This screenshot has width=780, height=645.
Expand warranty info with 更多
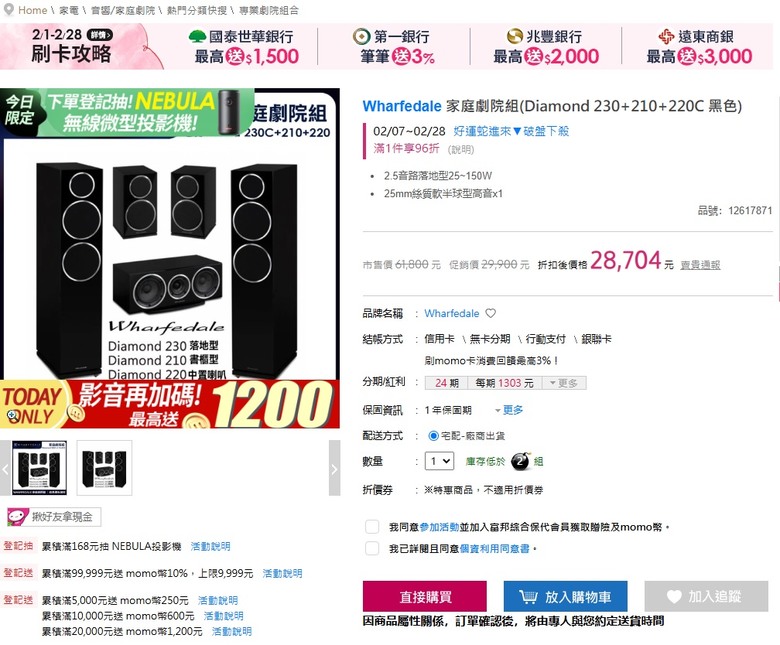coord(509,410)
